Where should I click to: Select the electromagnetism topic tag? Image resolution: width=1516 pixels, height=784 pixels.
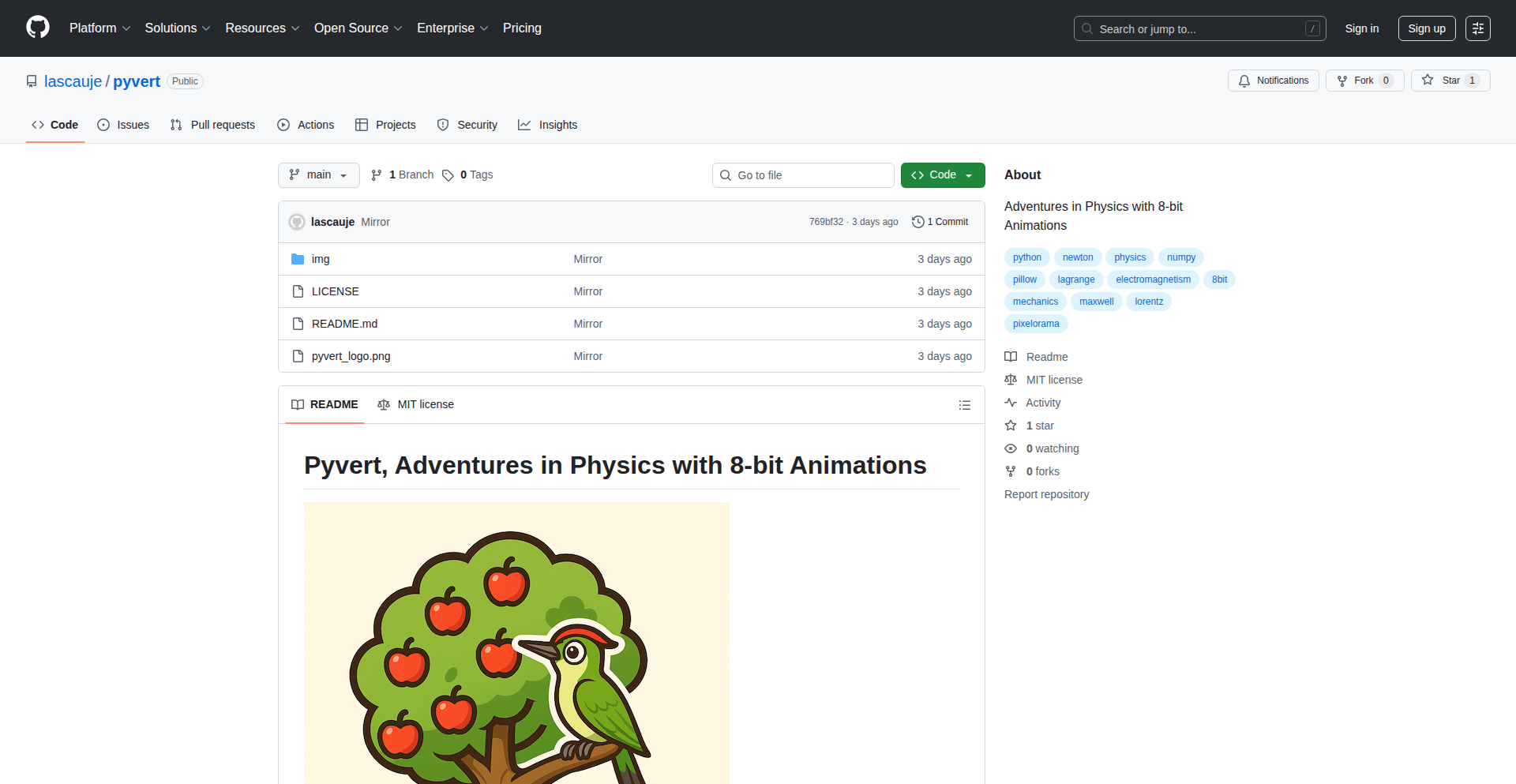1153,279
